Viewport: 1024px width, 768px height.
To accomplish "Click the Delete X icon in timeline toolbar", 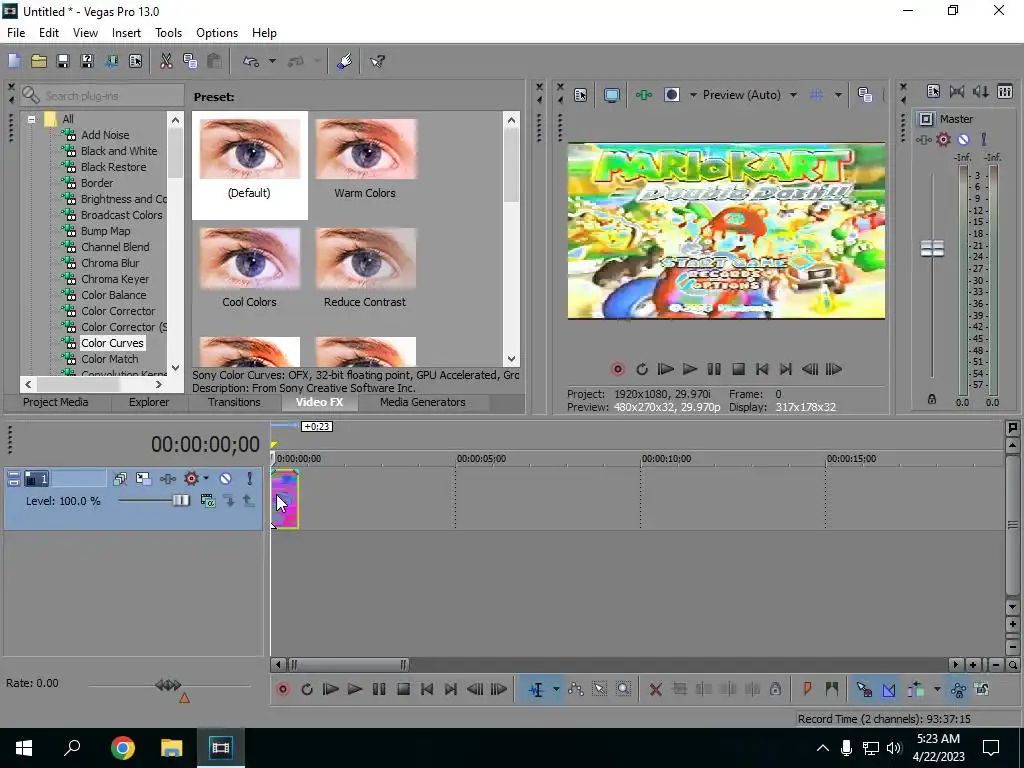I will [x=656, y=689].
